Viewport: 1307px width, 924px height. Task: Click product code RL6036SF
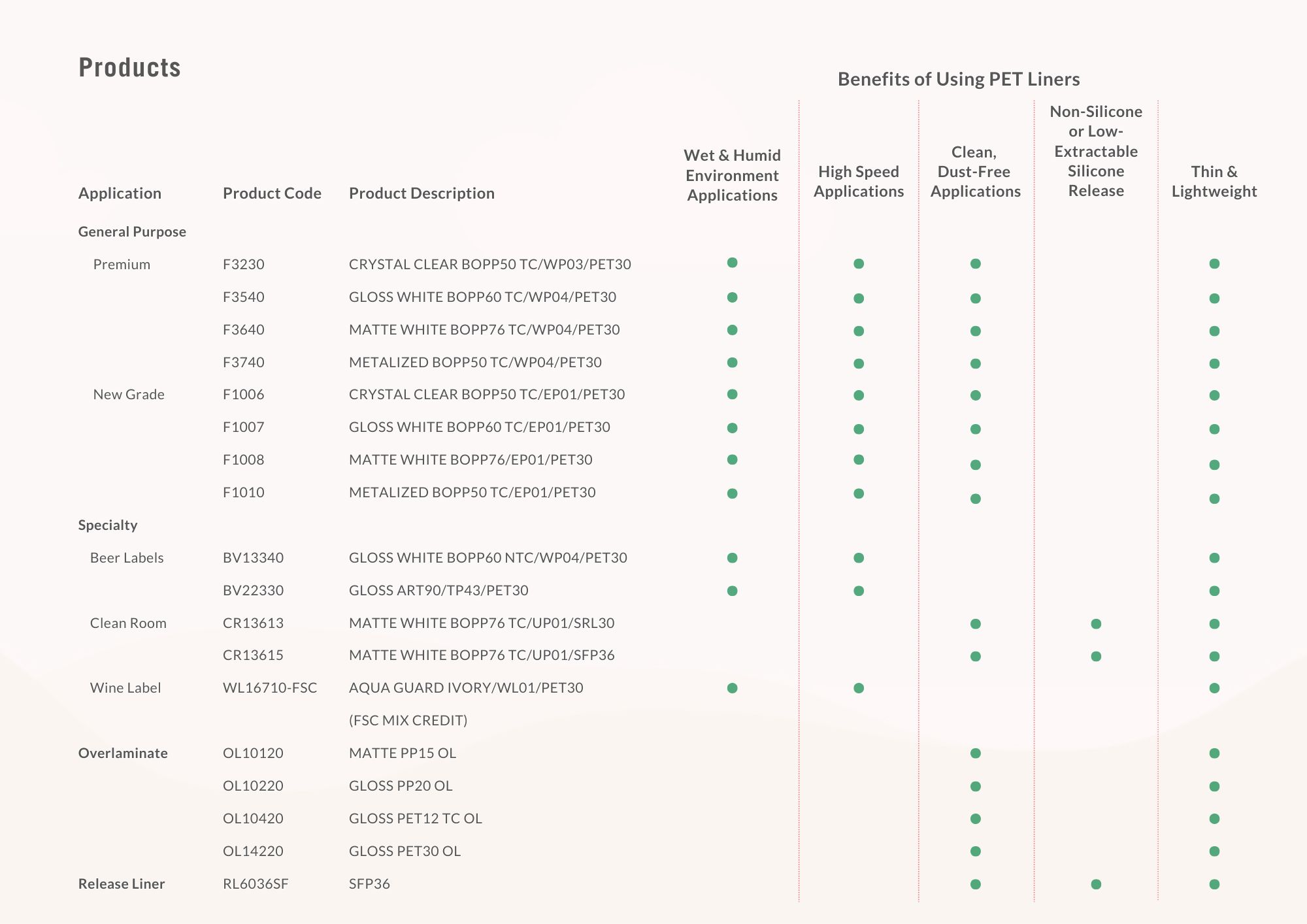256,884
